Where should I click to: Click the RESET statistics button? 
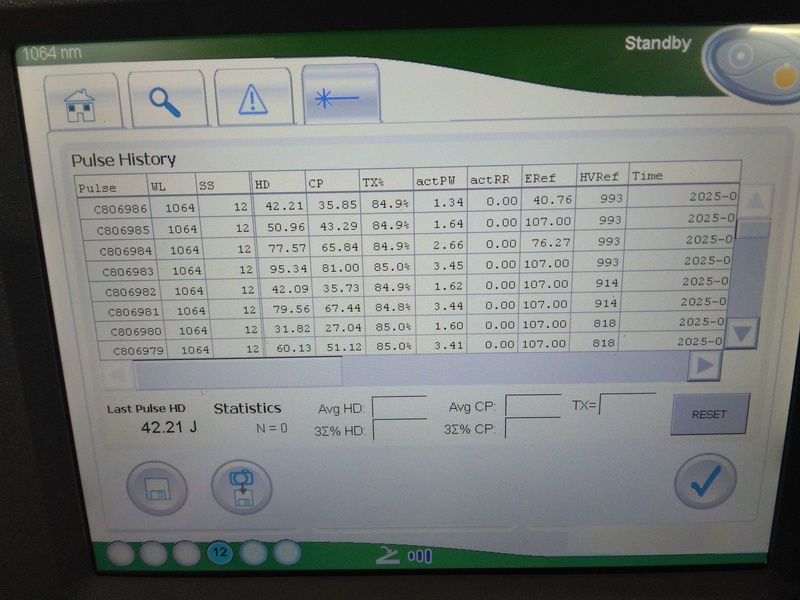tap(710, 414)
